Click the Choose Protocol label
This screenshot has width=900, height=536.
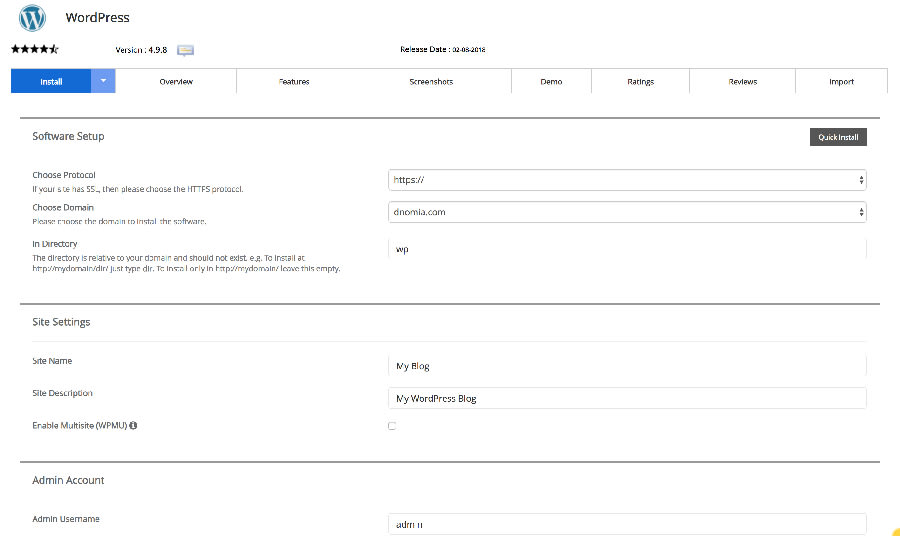(x=64, y=175)
